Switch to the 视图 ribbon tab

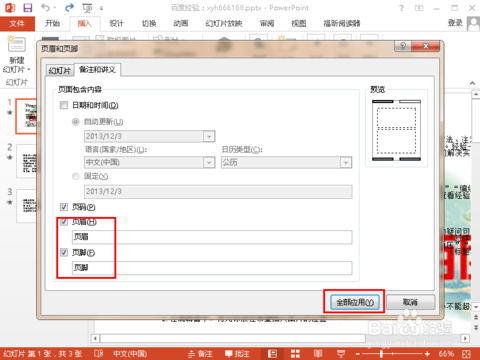[x=299, y=23]
